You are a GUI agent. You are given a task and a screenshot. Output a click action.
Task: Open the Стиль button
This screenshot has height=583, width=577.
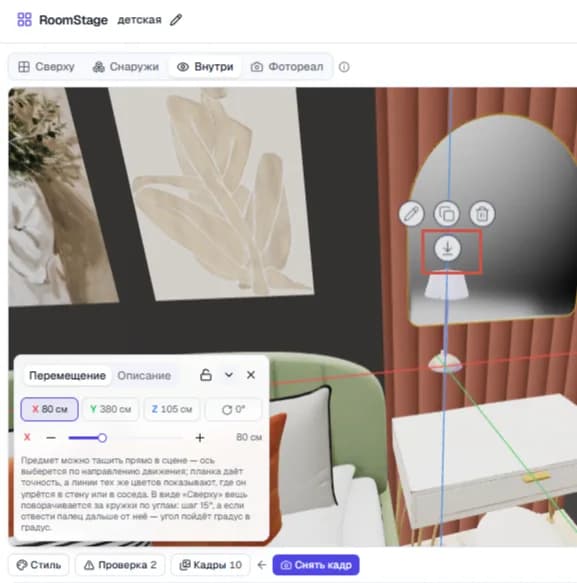tap(39, 565)
